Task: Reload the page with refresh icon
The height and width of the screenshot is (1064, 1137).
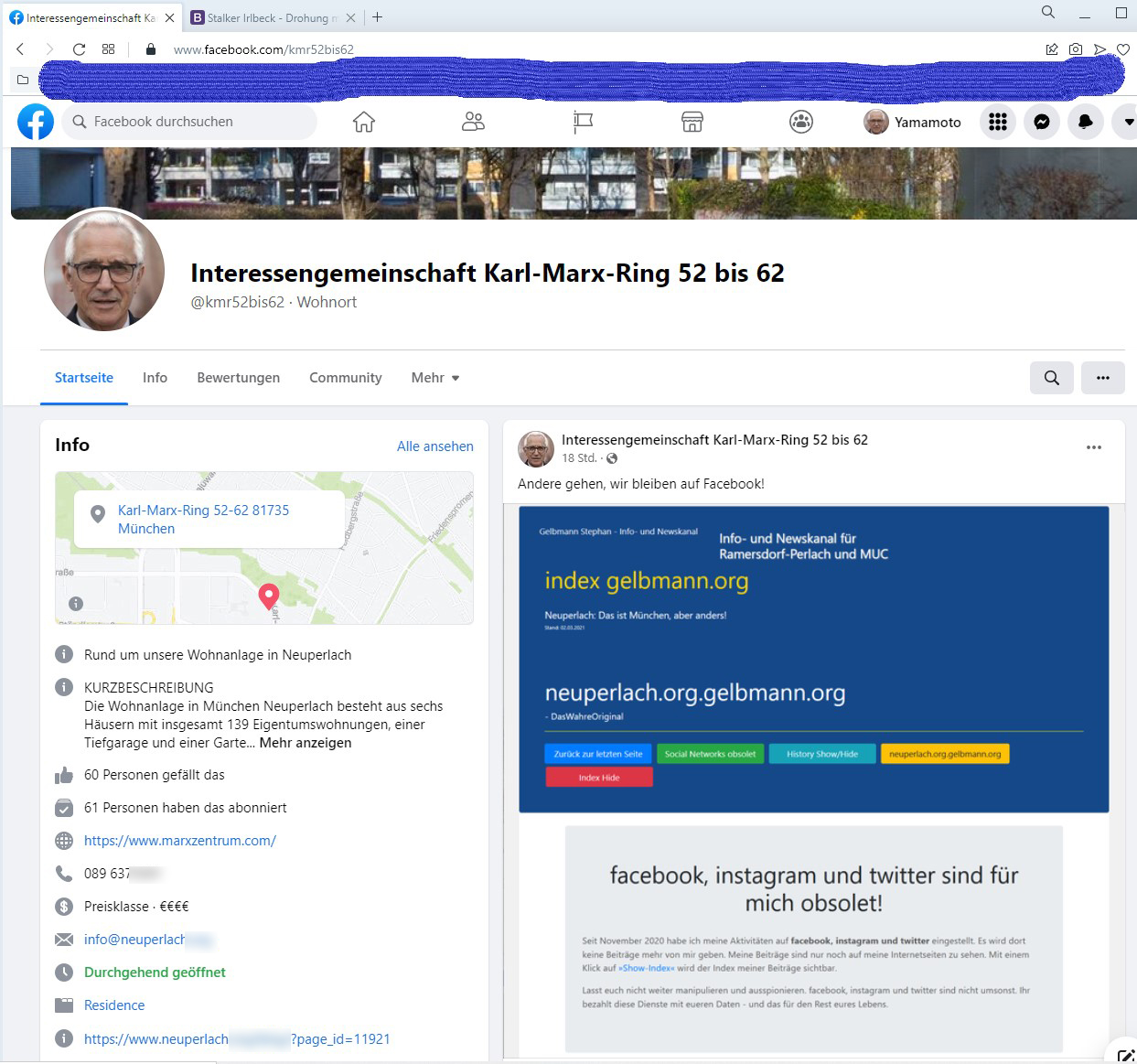Action: [x=79, y=49]
